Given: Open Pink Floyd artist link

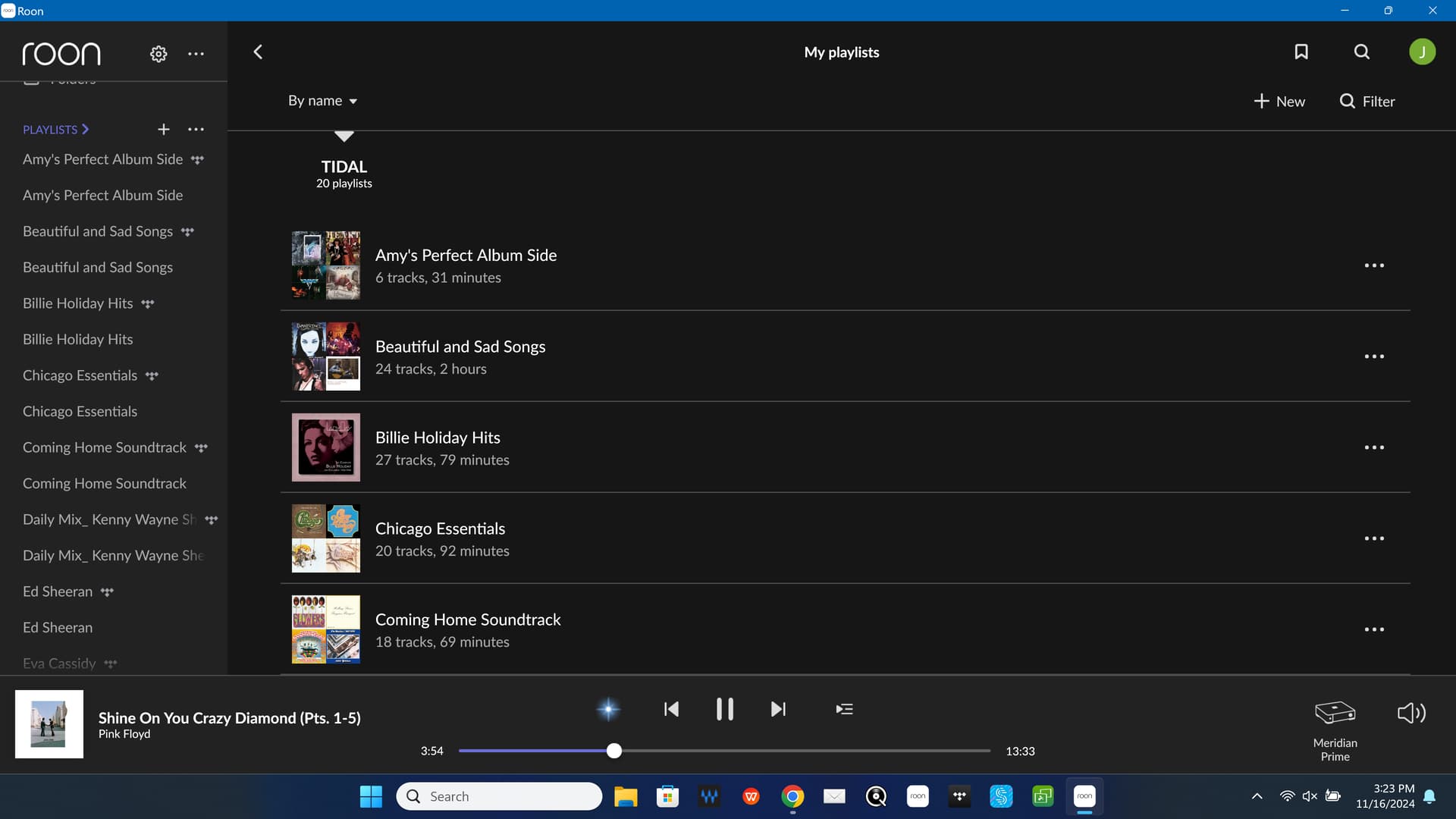Looking at the screenshot, I should pyautogui.click(x=124, y=734).
